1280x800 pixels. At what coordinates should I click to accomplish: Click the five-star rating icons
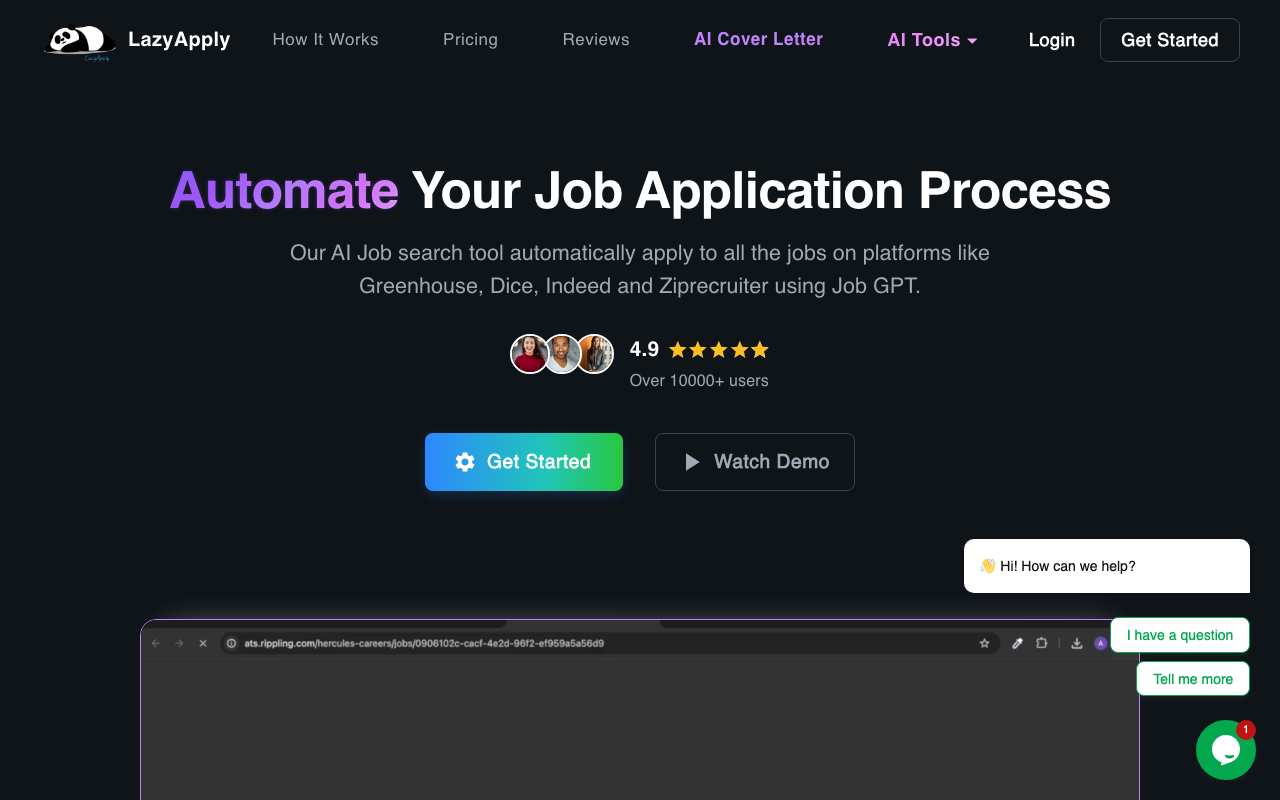click(719, 350)
